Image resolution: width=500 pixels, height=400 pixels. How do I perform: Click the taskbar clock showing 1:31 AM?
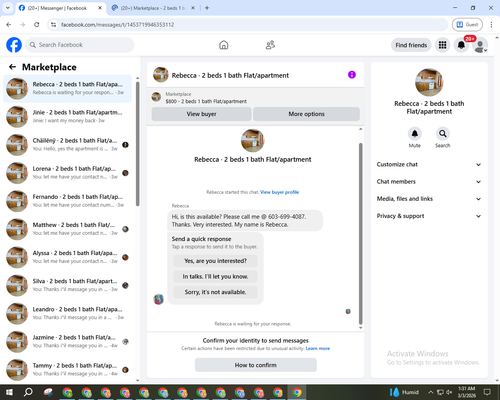[x=467, y=392]
